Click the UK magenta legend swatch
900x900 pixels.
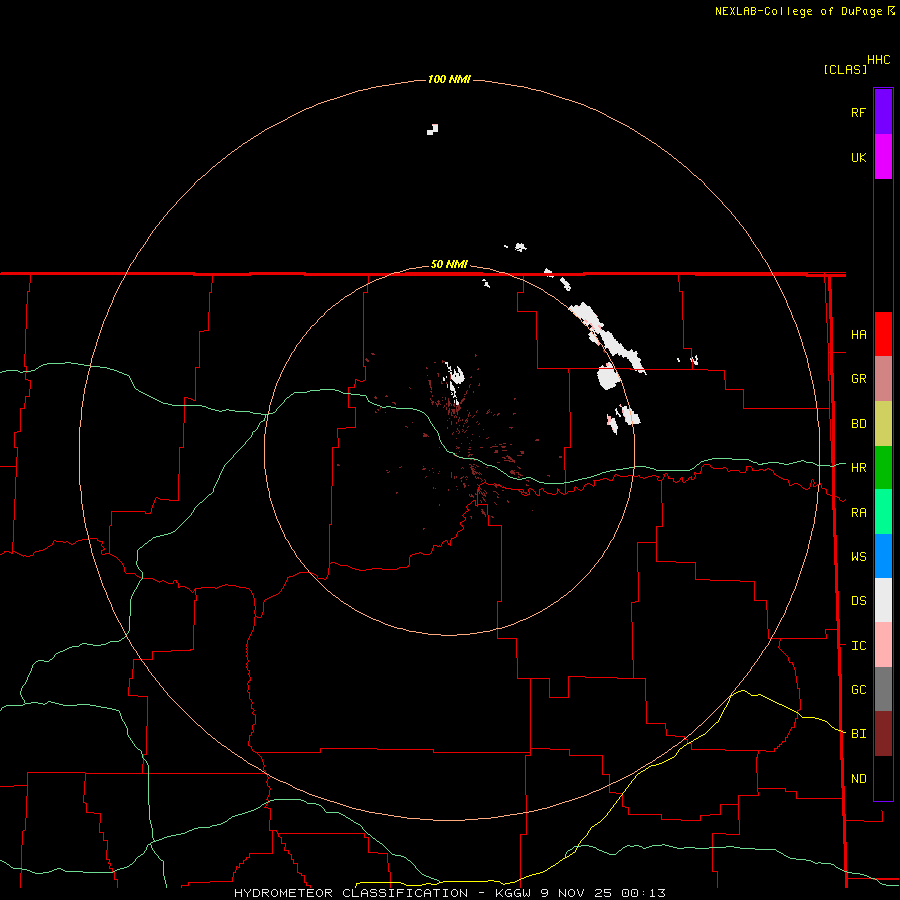coord(883,157)
